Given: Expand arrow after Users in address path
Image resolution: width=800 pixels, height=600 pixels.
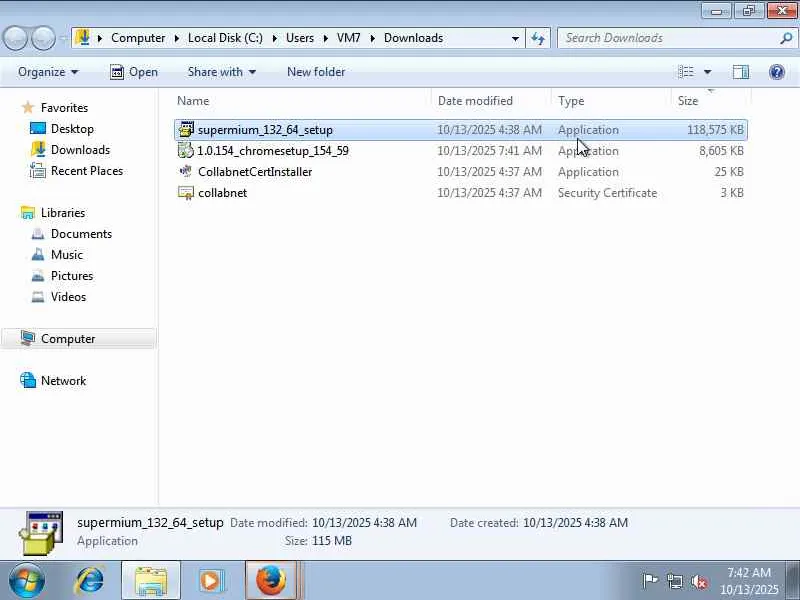Looking at the screenshot, I should [x=326, y=38].
